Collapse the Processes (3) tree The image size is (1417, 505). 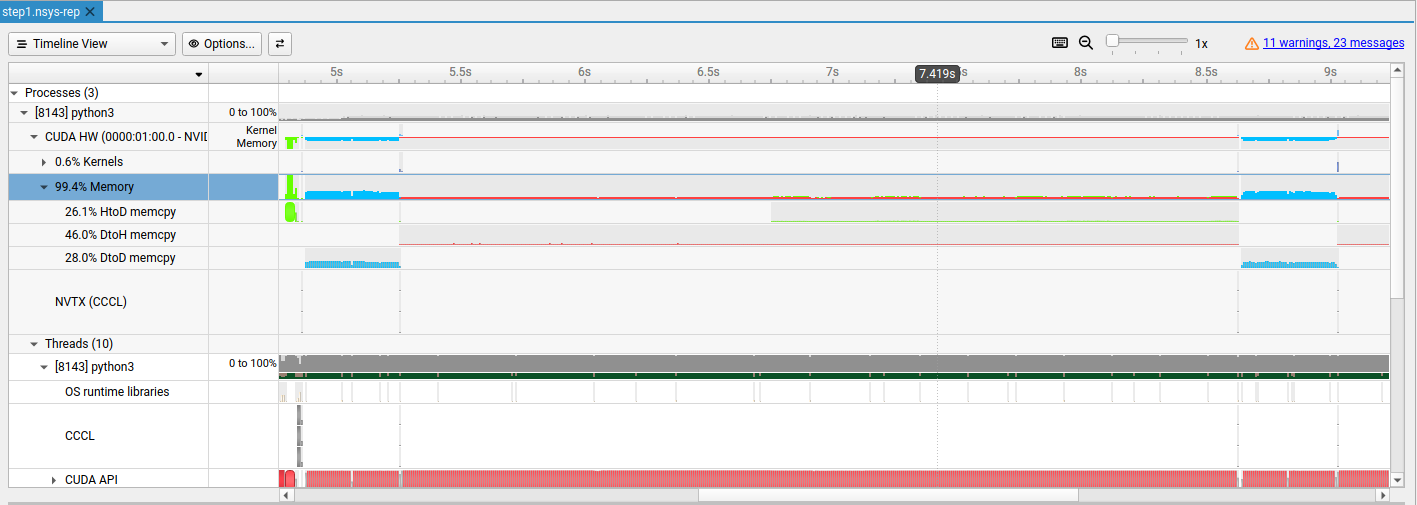(14, 92)
